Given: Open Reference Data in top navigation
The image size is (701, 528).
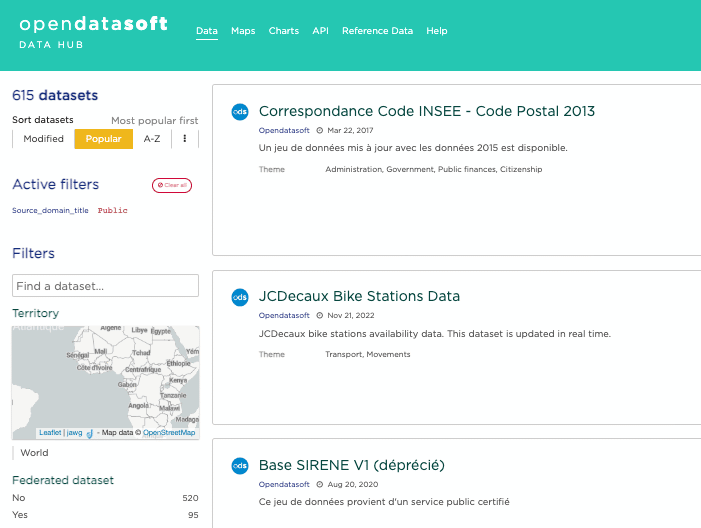Looking at the screenshot, I should coord(377,31).
